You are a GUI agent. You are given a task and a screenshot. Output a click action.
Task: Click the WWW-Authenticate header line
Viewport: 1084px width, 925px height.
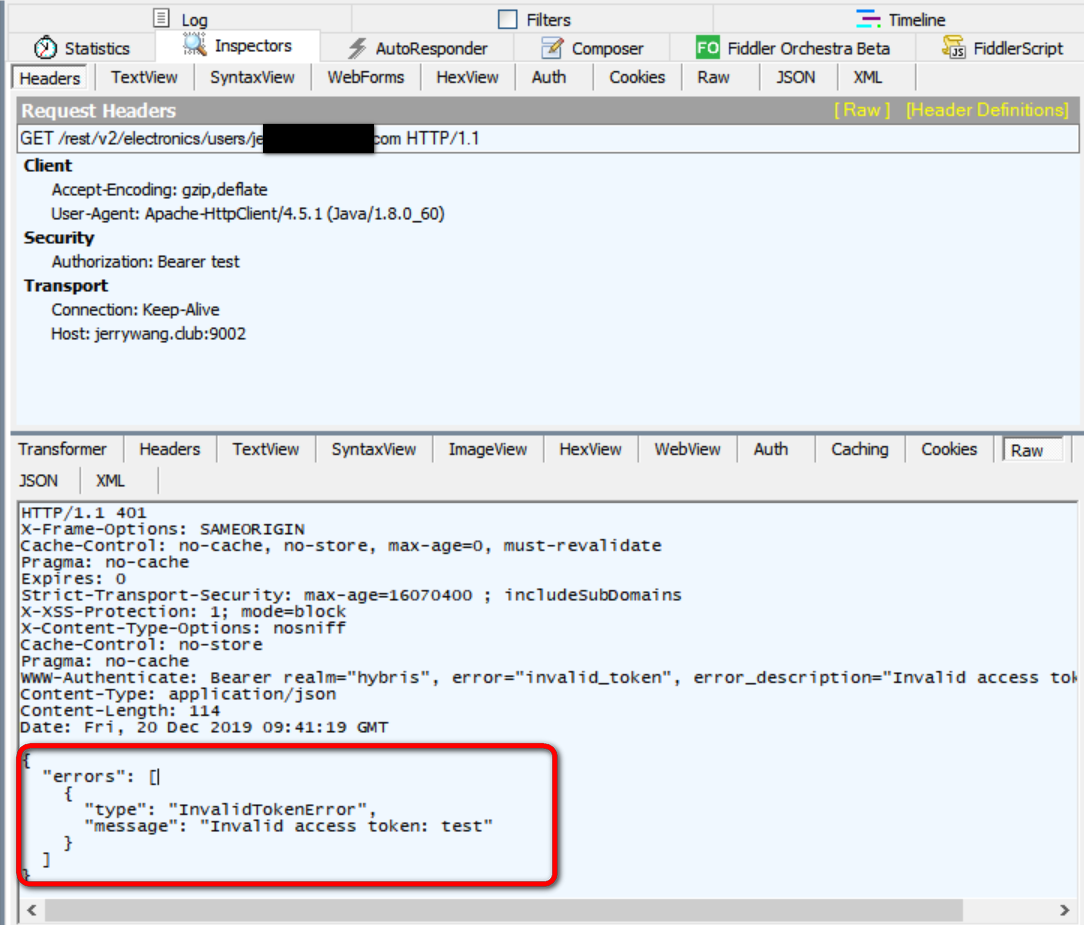548,678
